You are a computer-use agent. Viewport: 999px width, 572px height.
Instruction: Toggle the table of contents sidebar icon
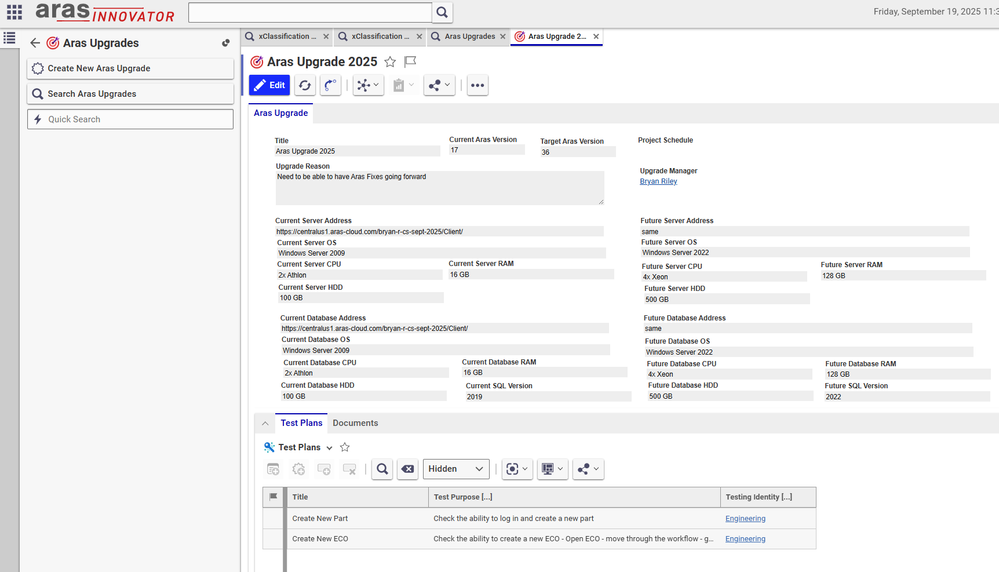click(x=10, y=38)
